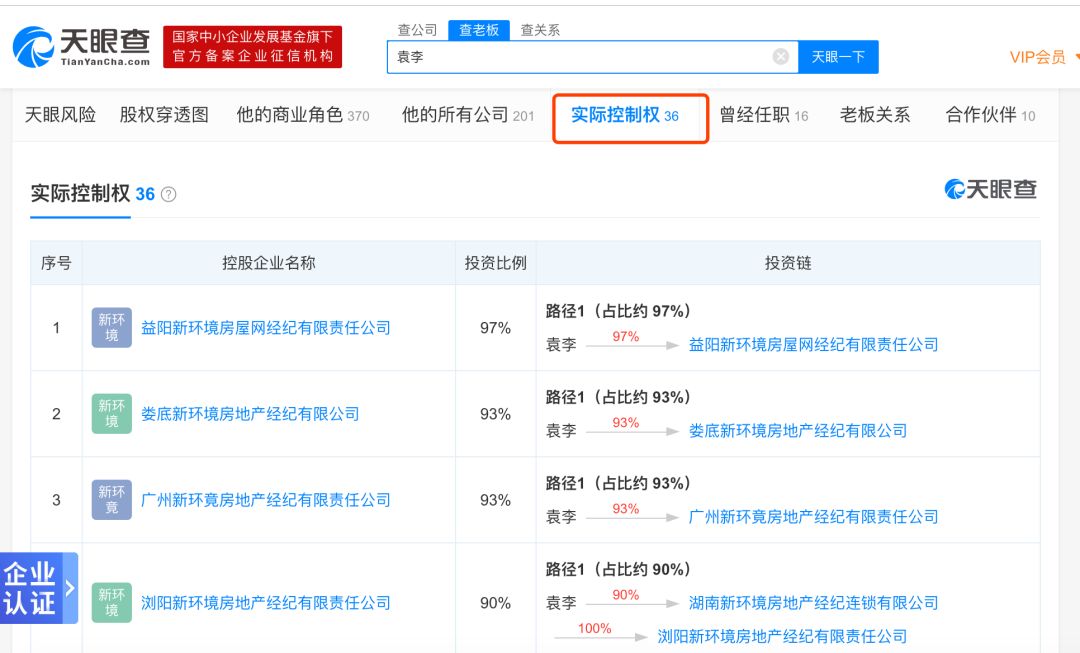
Task: Open 广州新环竟房地产经纪有限责任公司 in the company name column
Action: [x=266, y=500]
